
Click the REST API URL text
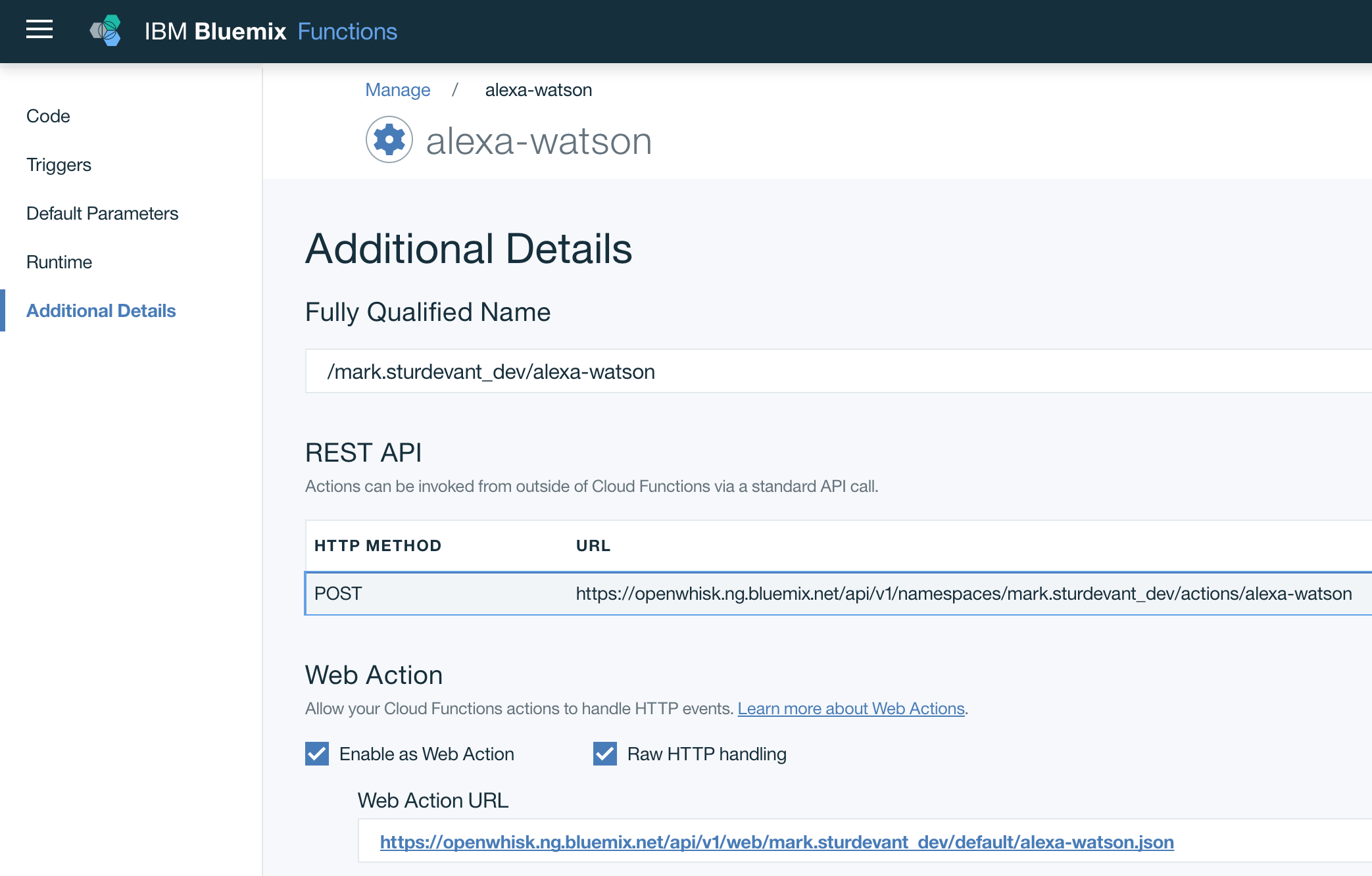[x=964, y=594]
